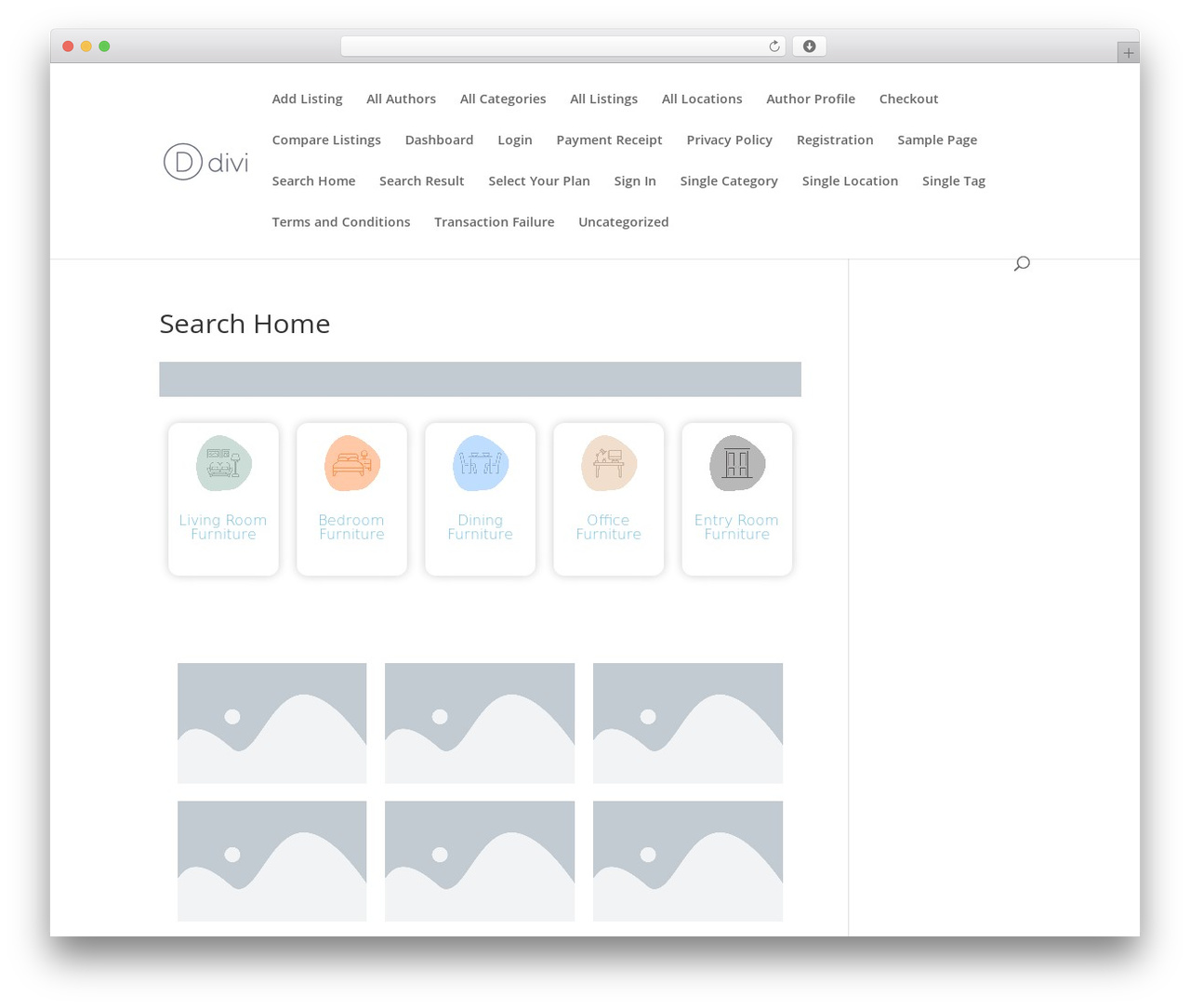Open the Payment Receipt page

point(609,139)
